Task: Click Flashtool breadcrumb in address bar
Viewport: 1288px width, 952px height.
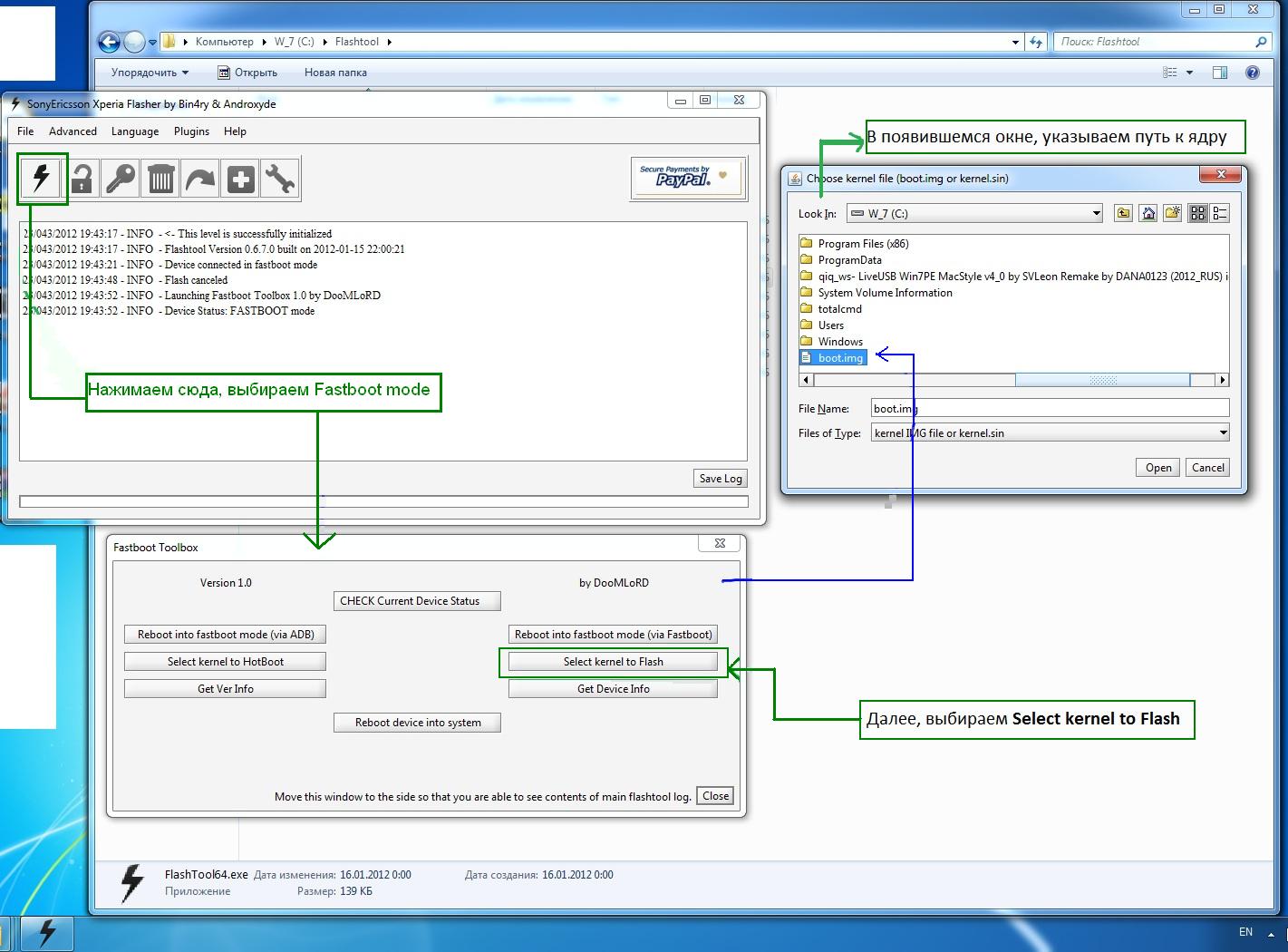Action: tap(356, 42)
